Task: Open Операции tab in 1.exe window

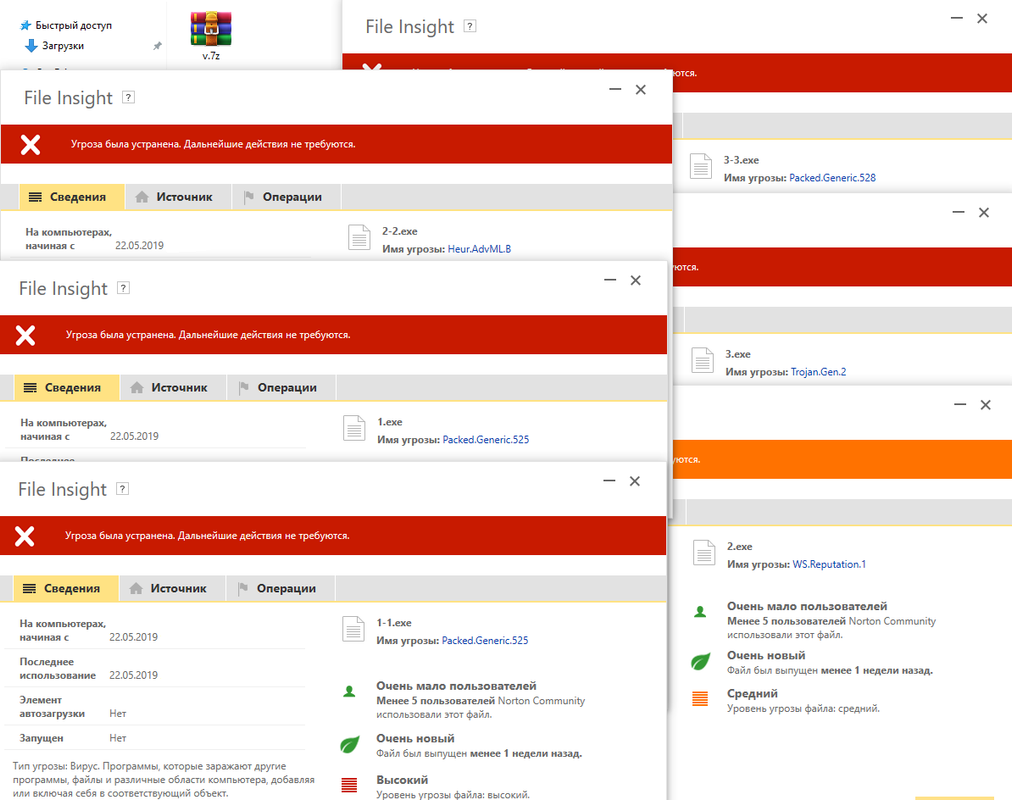Action: [281, 388]
